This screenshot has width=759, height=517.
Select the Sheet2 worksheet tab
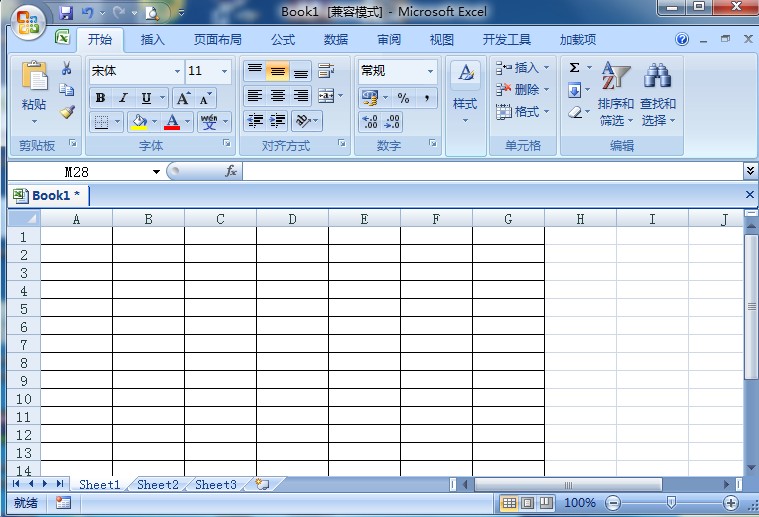point(158,485)
